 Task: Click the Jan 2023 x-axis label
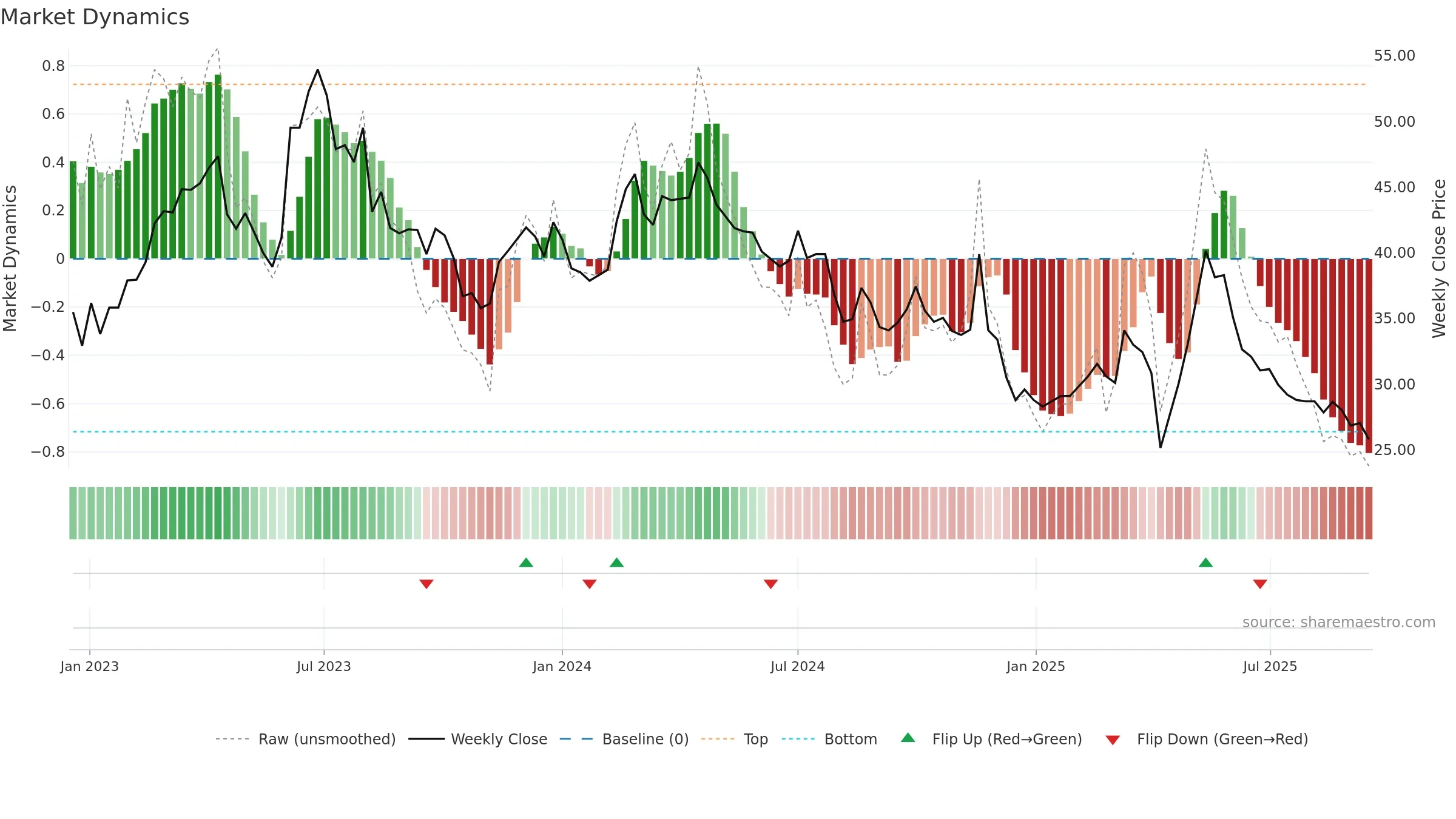point(90,666)
